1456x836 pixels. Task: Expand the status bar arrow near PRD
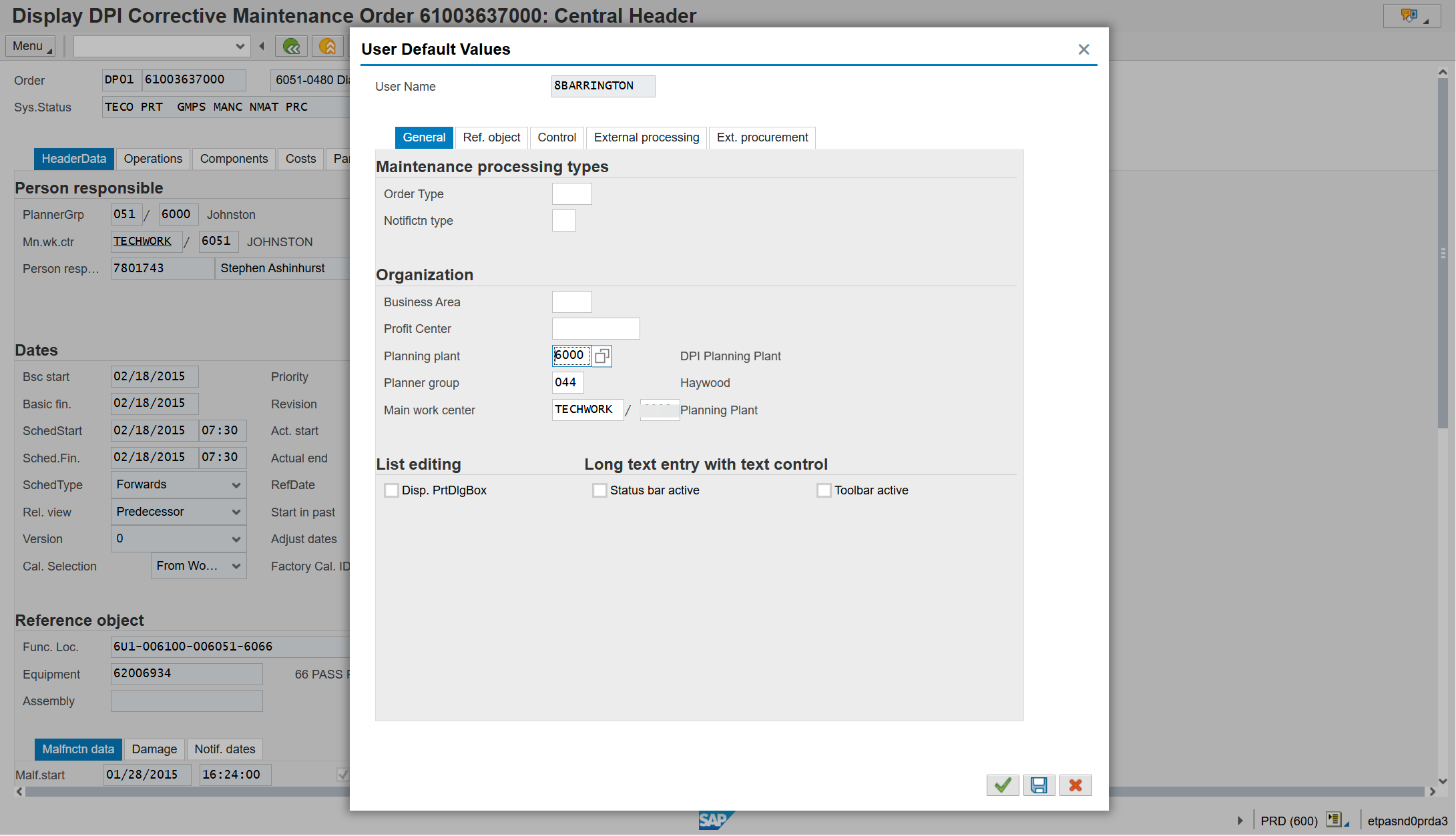(1240, 821)
